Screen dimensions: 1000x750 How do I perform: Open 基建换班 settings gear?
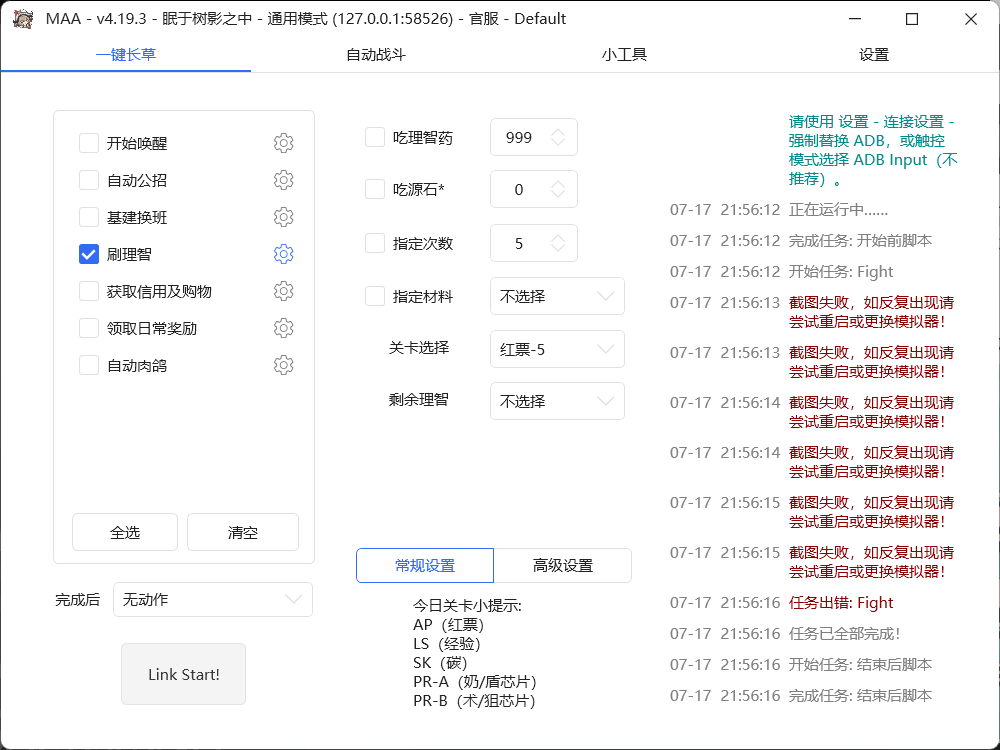click(x=283, y=217)
